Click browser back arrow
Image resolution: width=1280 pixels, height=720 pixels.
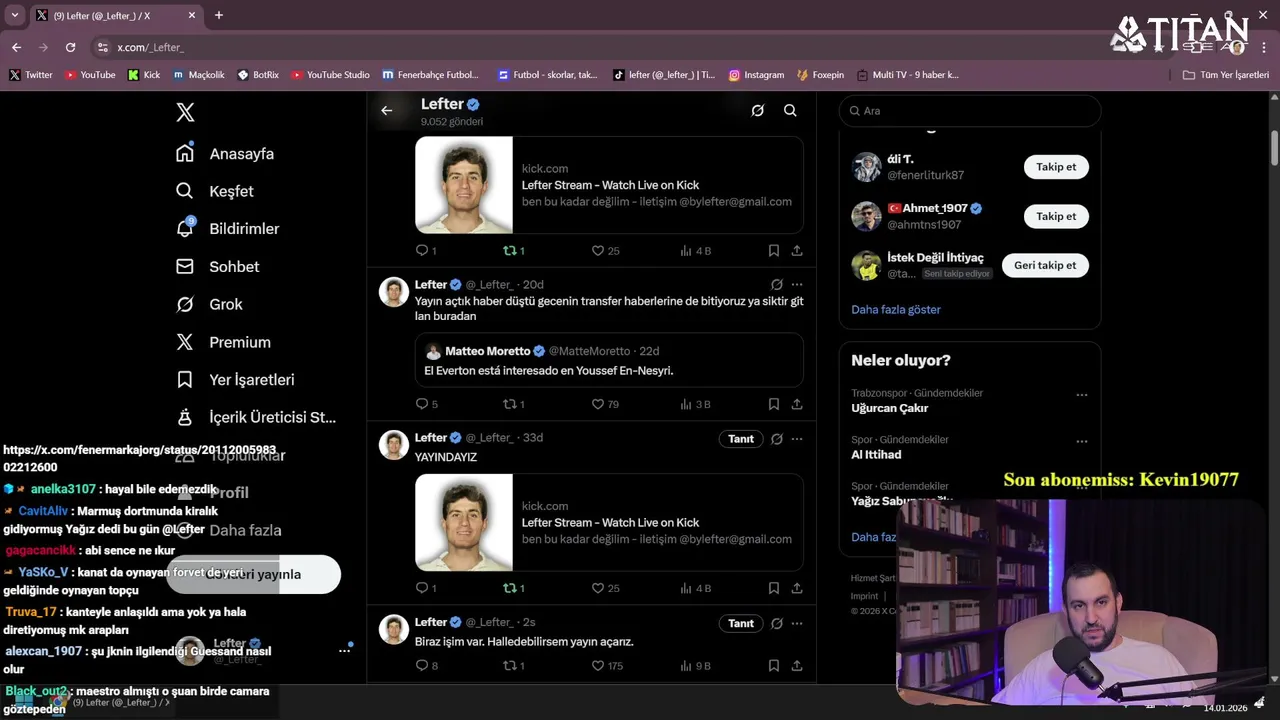[16, 47]
